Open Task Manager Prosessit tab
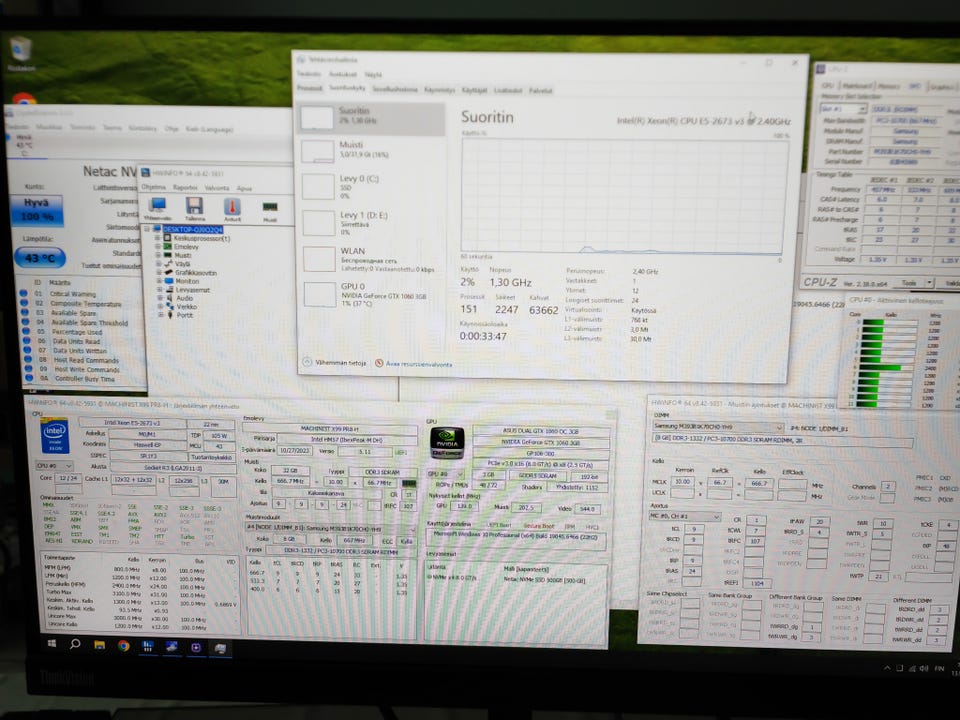The image size is (960, 720). tap(309, 88)
